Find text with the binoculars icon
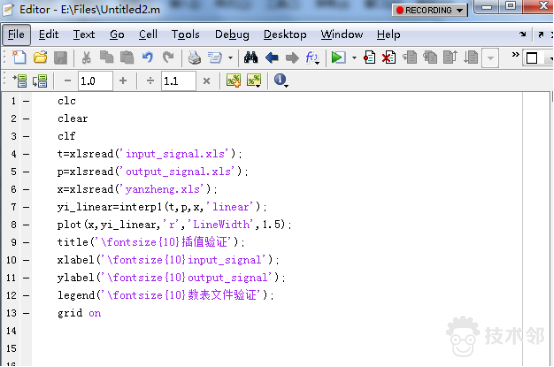Screen dimensions: 554x367 [x=251, y=57]
